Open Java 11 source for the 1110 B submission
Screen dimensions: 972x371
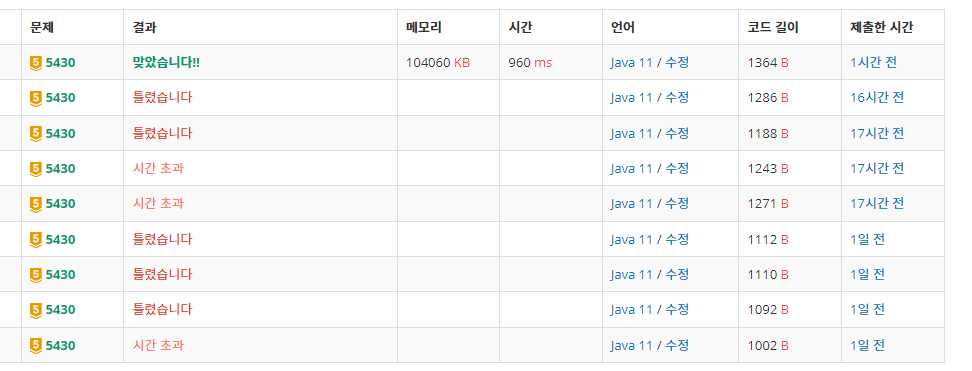click(632, 274)
